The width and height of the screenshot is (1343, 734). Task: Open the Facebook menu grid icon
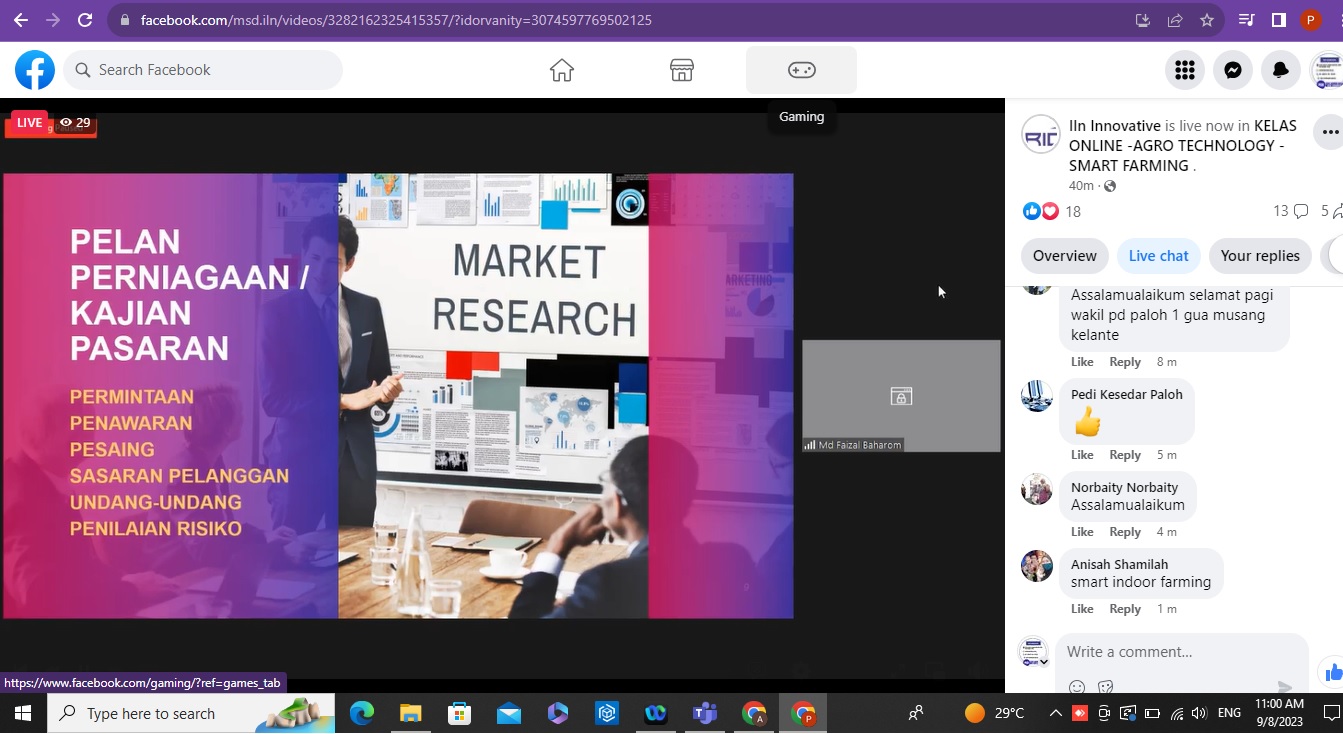pos(1185,70)
